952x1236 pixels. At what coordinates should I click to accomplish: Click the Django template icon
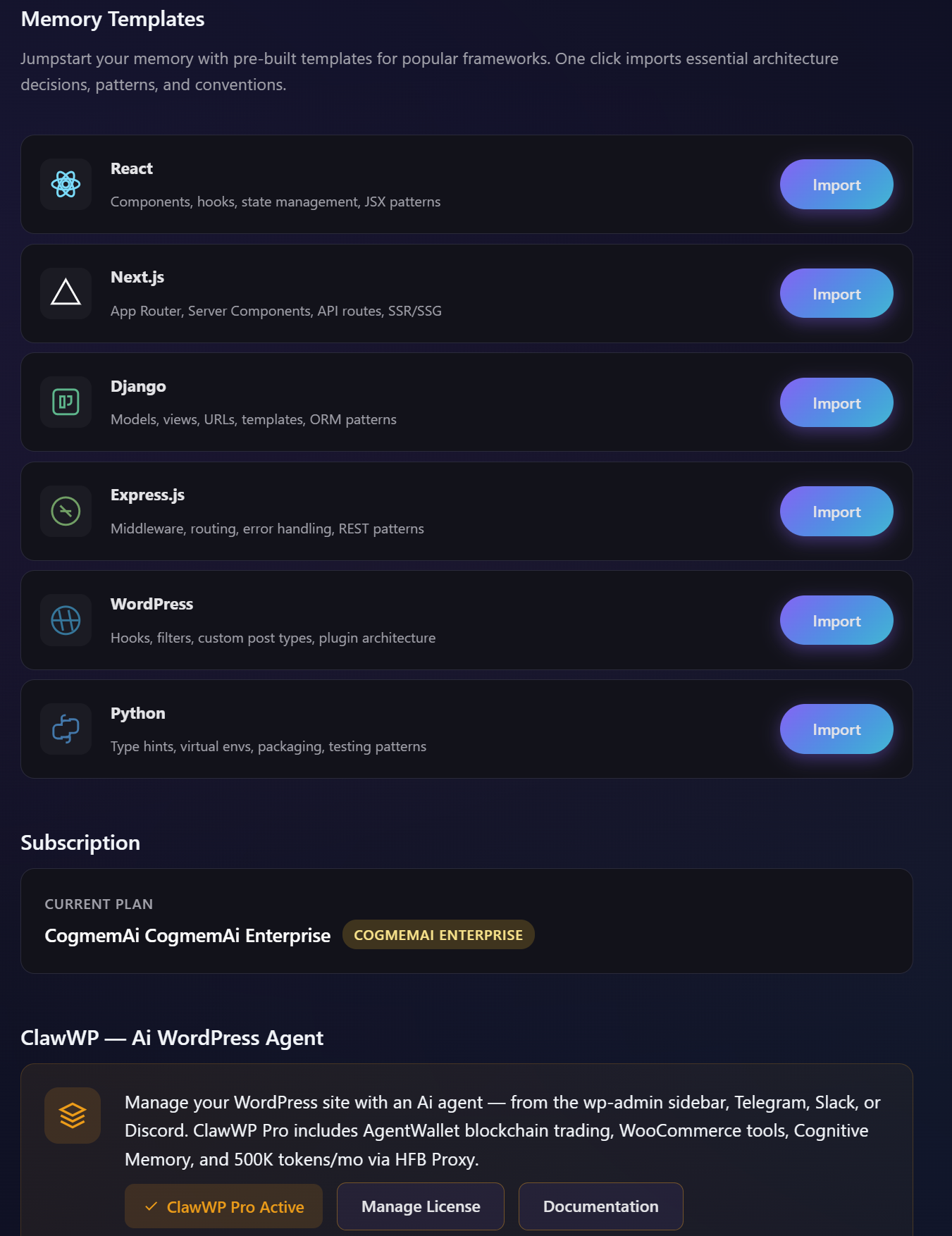(x=66, y=402)
